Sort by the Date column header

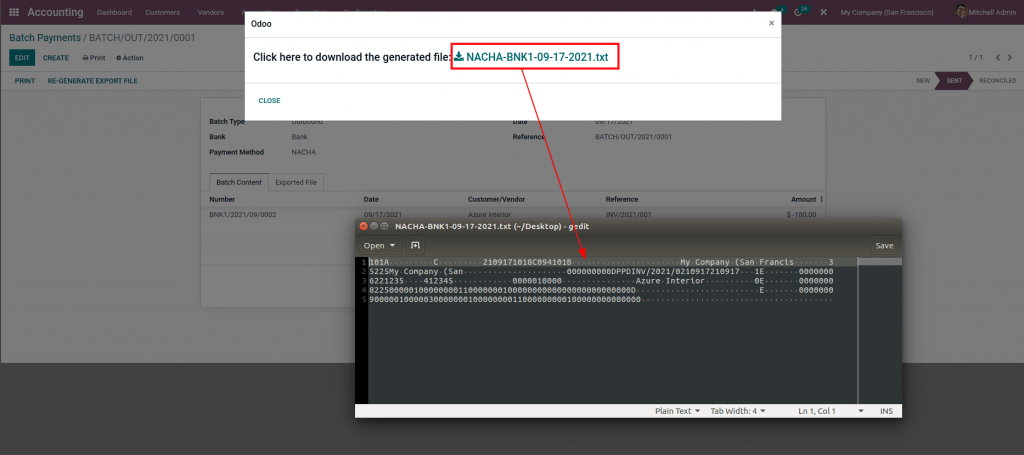371,199
